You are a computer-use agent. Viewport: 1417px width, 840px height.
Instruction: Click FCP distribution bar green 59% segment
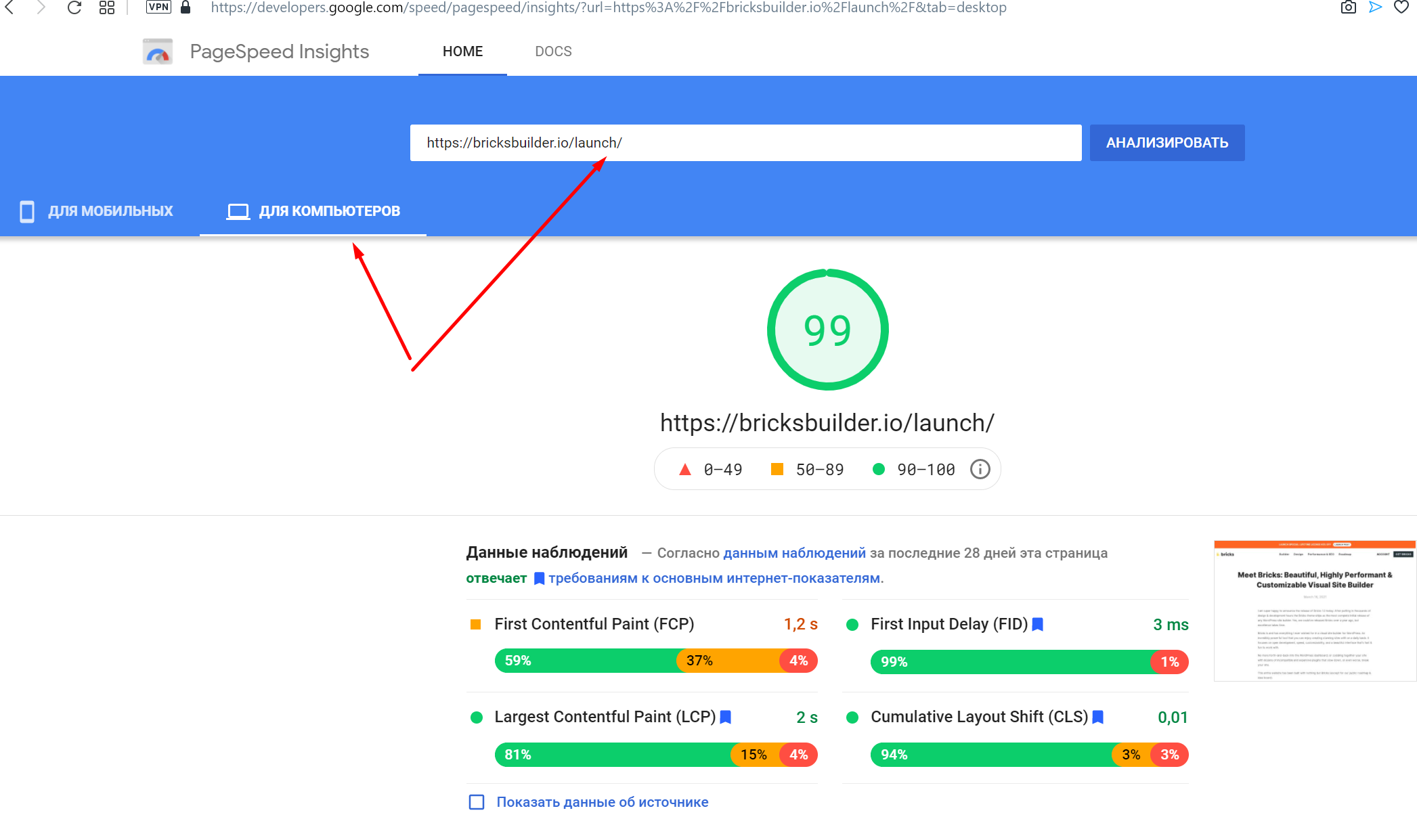586,661
